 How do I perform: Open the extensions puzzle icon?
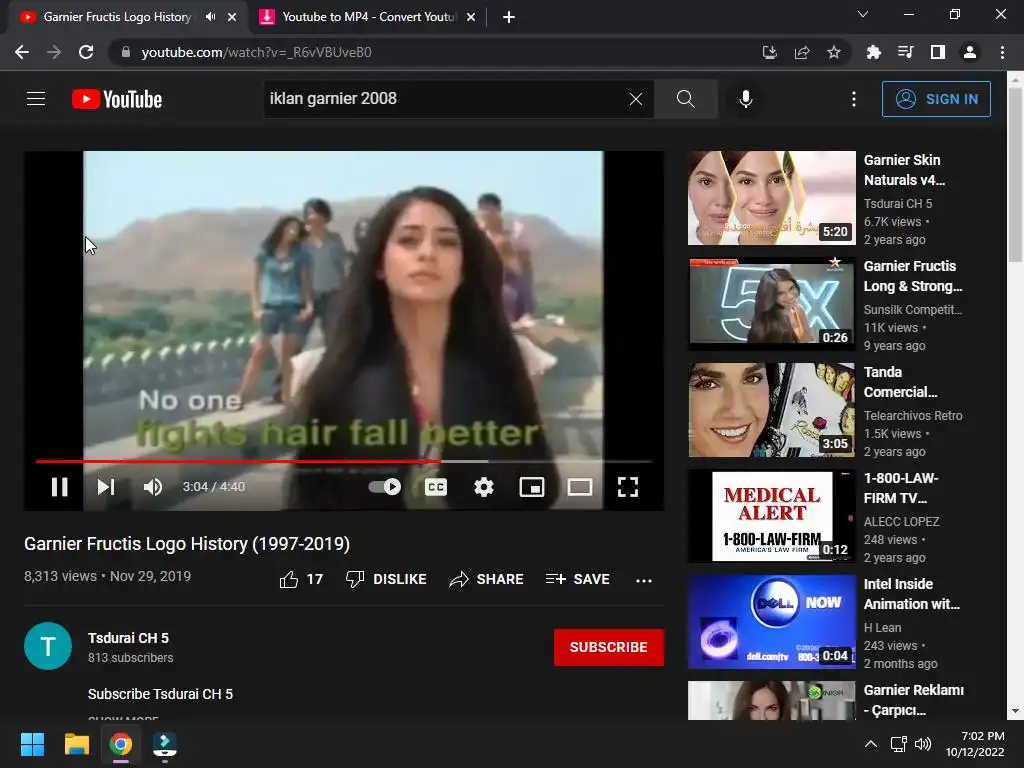tap(873, 52)
